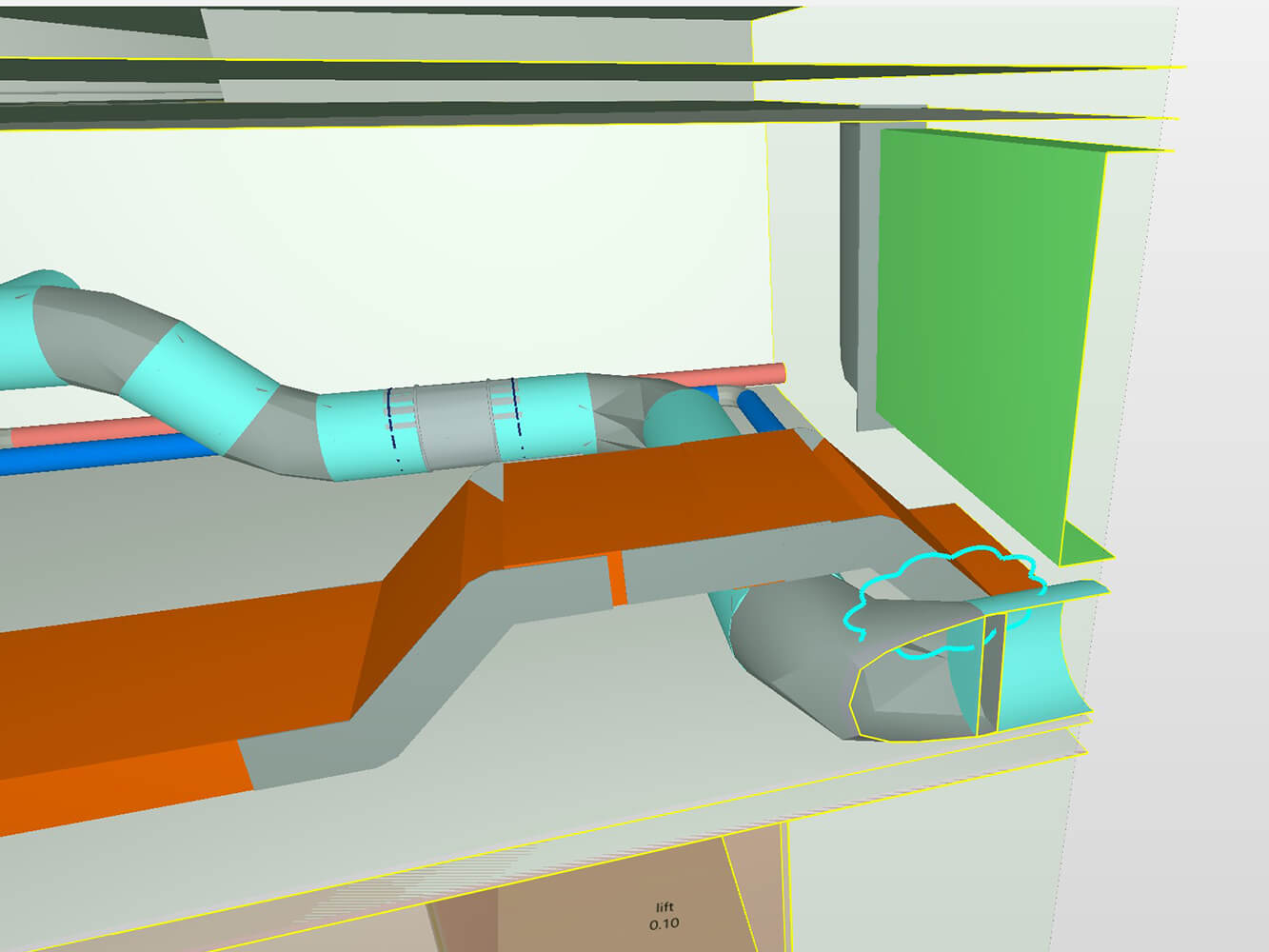Click the pale back wall above the round duct
Viewport: 1269px width, 952px height.
click(x=428, y=238)
